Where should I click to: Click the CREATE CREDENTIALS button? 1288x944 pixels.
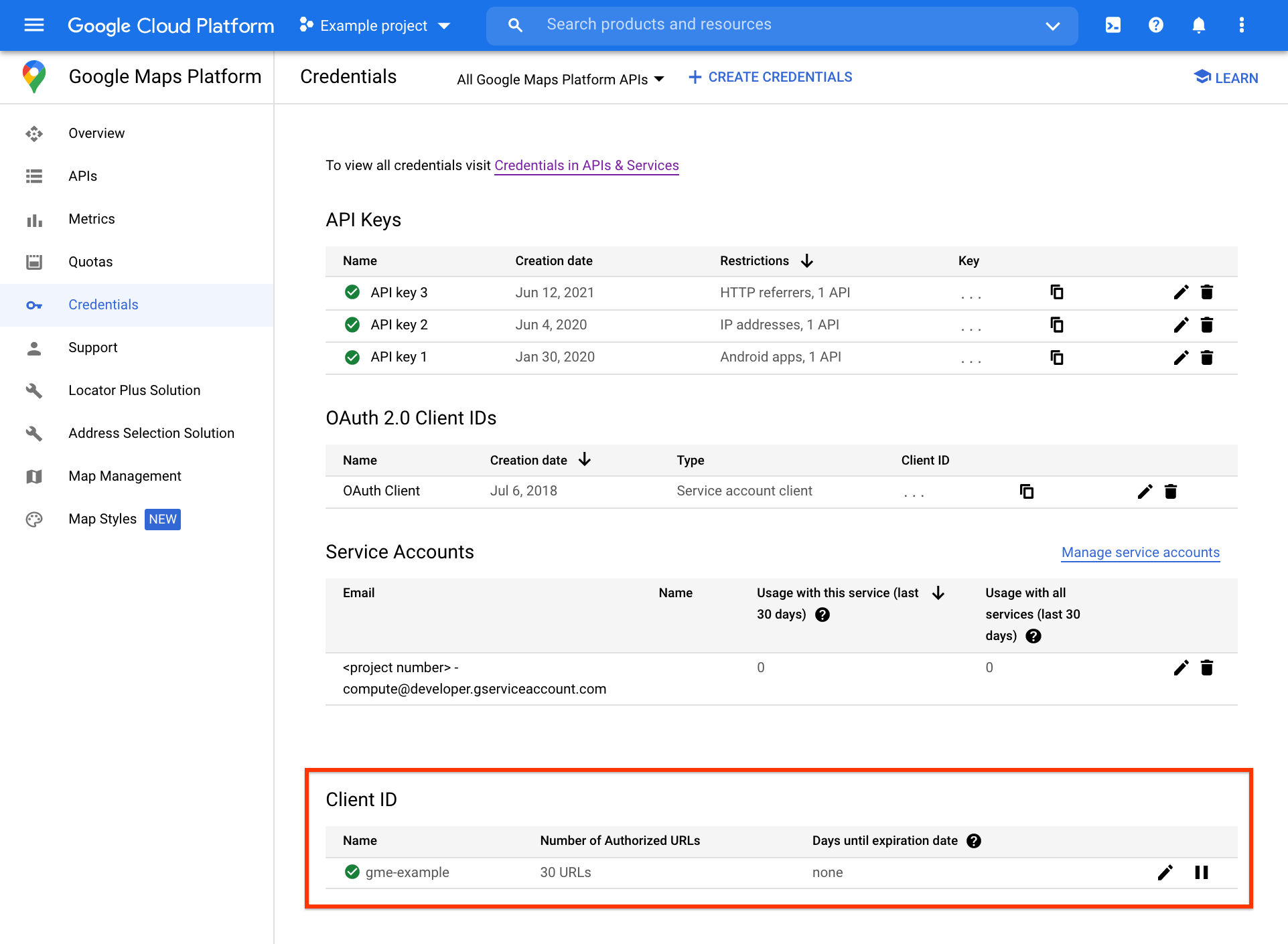[x=769, y=77]
